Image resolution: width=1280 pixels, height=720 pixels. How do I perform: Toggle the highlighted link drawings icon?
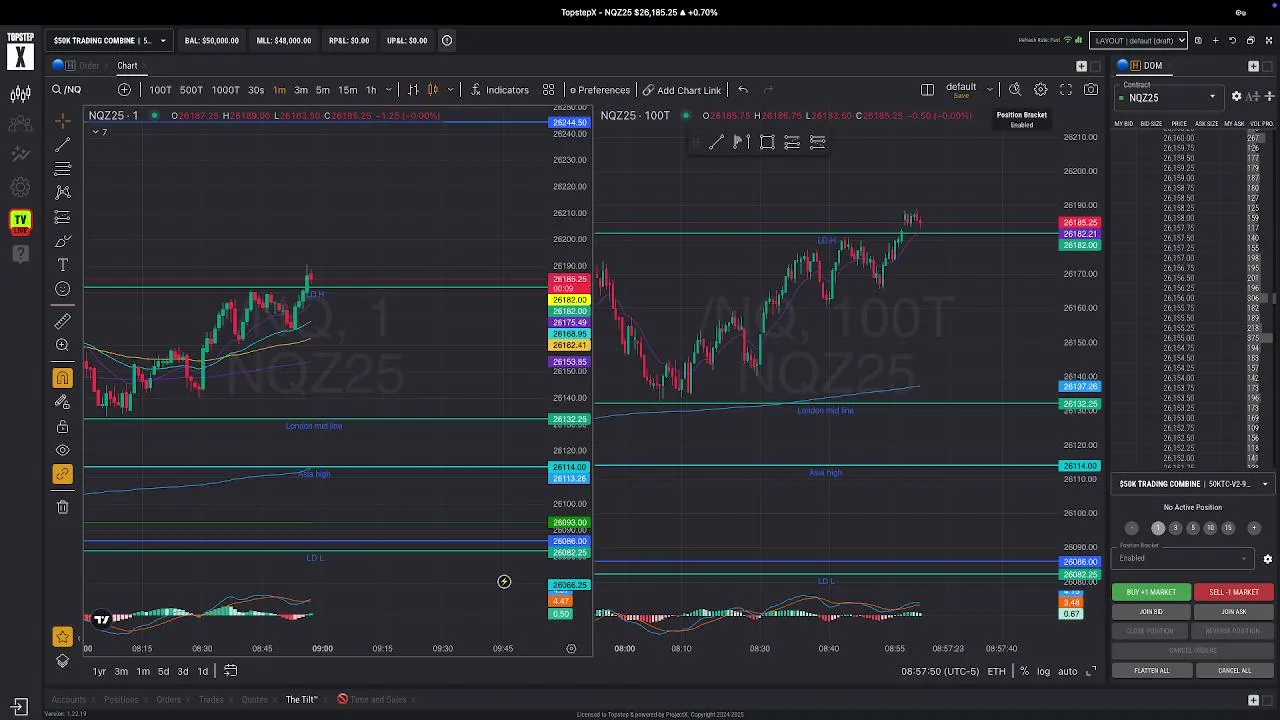point(62,474)
